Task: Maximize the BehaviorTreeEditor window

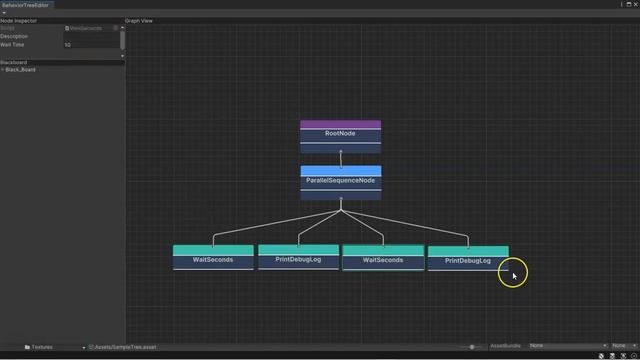Action: (x=629, y=4)
